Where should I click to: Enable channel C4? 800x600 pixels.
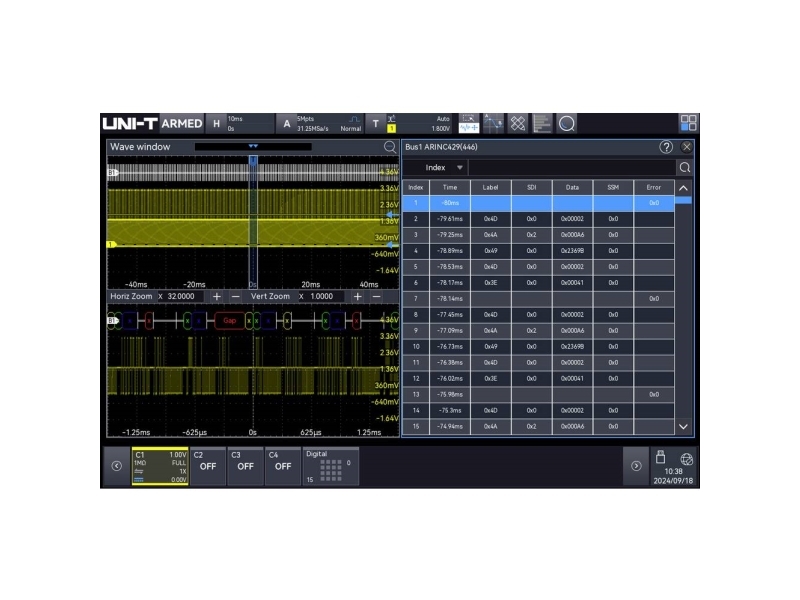point(283,465)
